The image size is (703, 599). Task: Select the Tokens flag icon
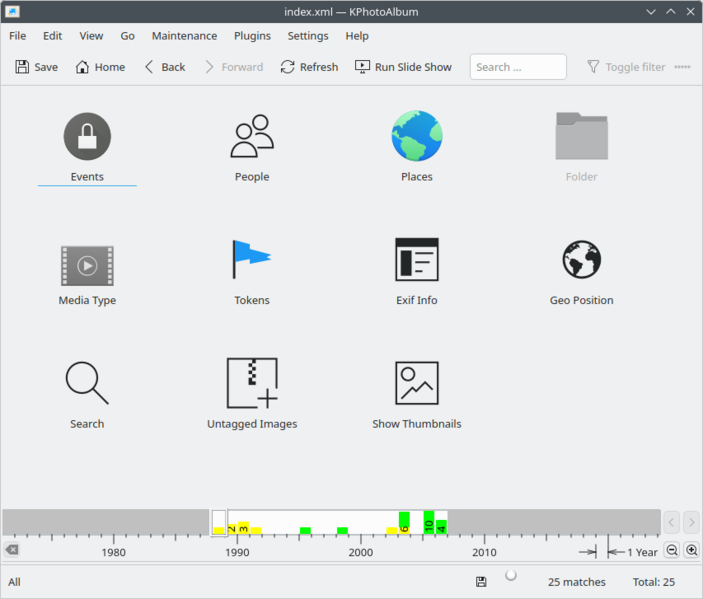[x=251, y=260]
